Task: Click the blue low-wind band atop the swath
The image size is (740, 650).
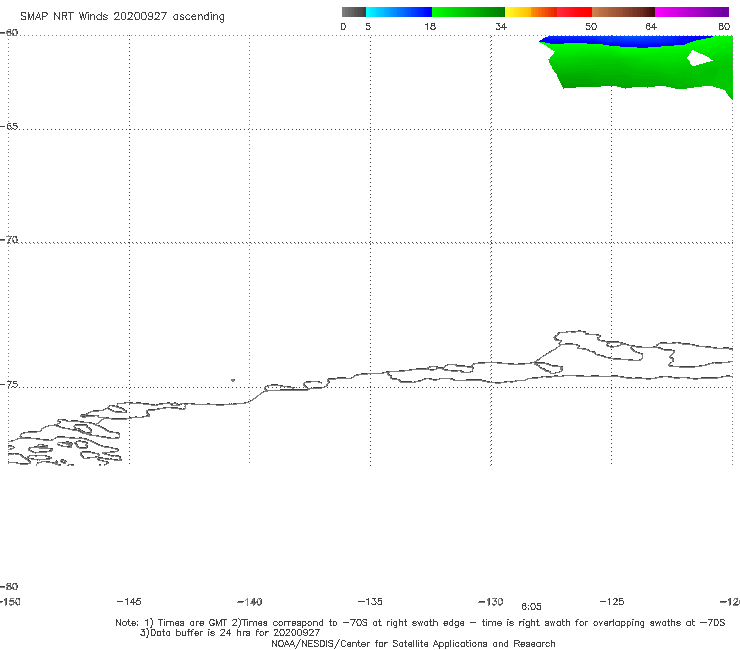Action: 628,42
